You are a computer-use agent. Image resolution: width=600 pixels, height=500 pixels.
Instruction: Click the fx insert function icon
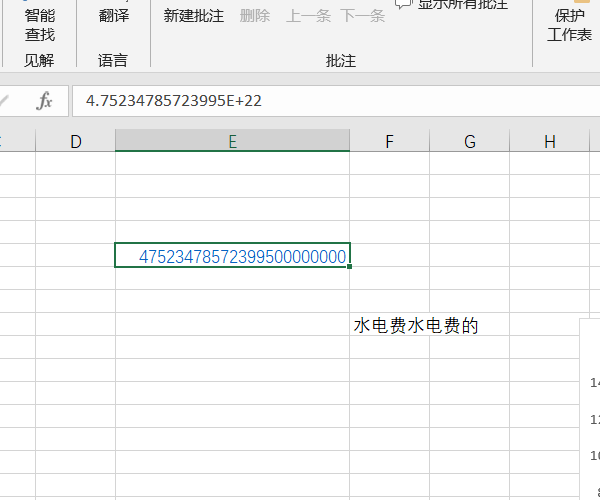click(x=44, y=101)
